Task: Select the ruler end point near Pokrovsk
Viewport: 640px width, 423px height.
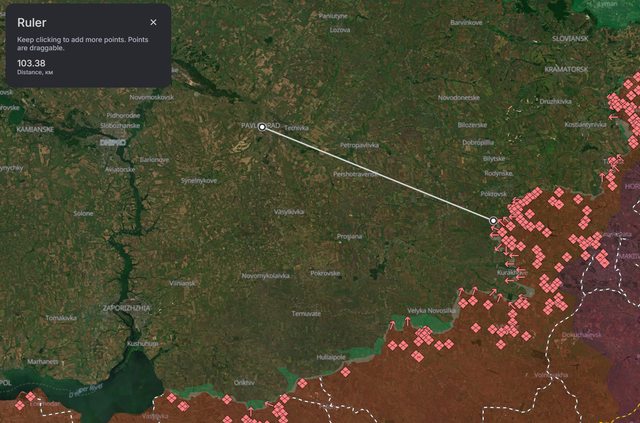Action: click(x=494, y=220)
